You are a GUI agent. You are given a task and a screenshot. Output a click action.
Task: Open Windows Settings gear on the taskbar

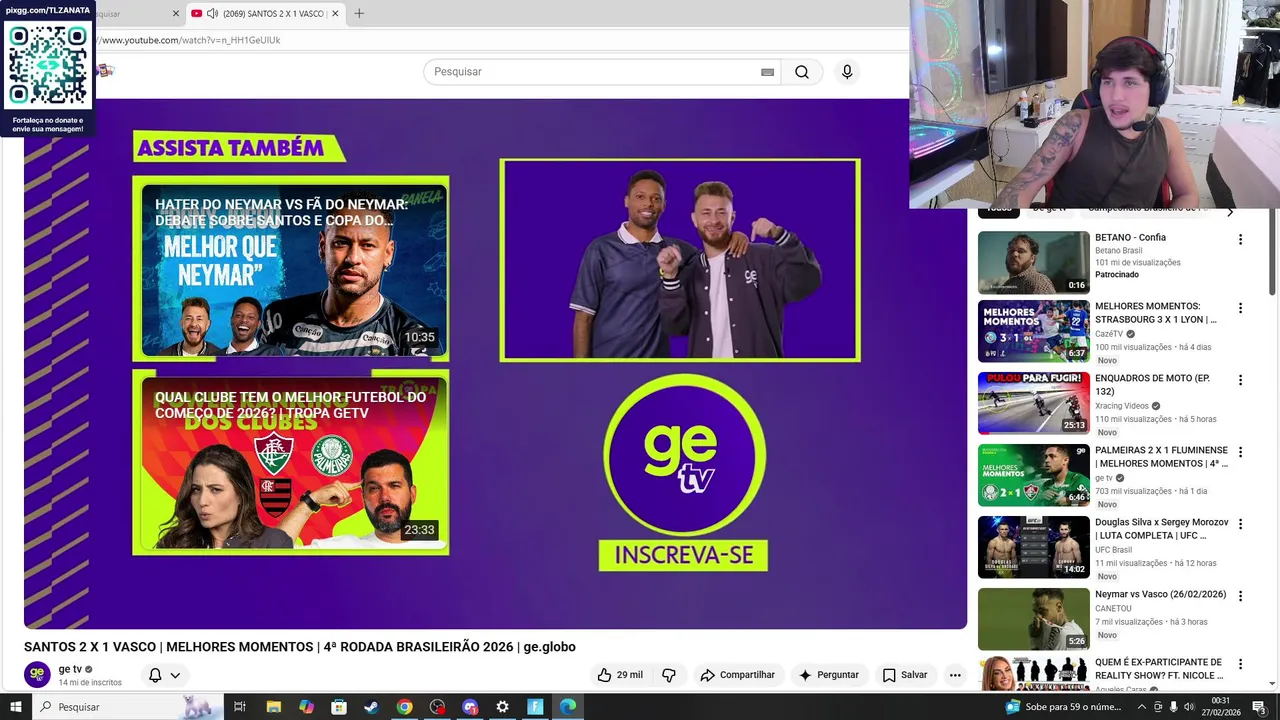coord(502,707)
